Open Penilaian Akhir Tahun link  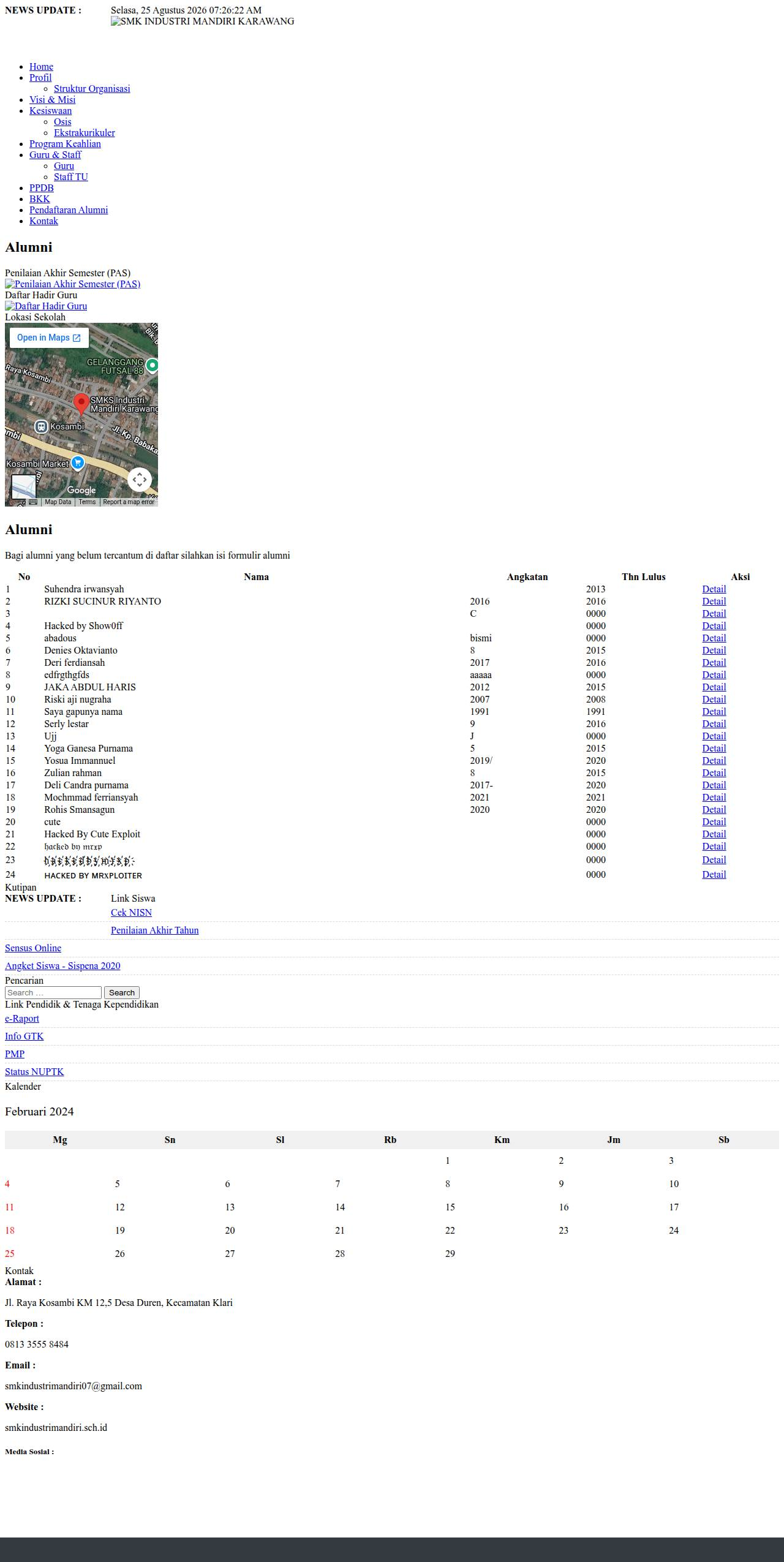pyautogui.click(x=154, y=930)
